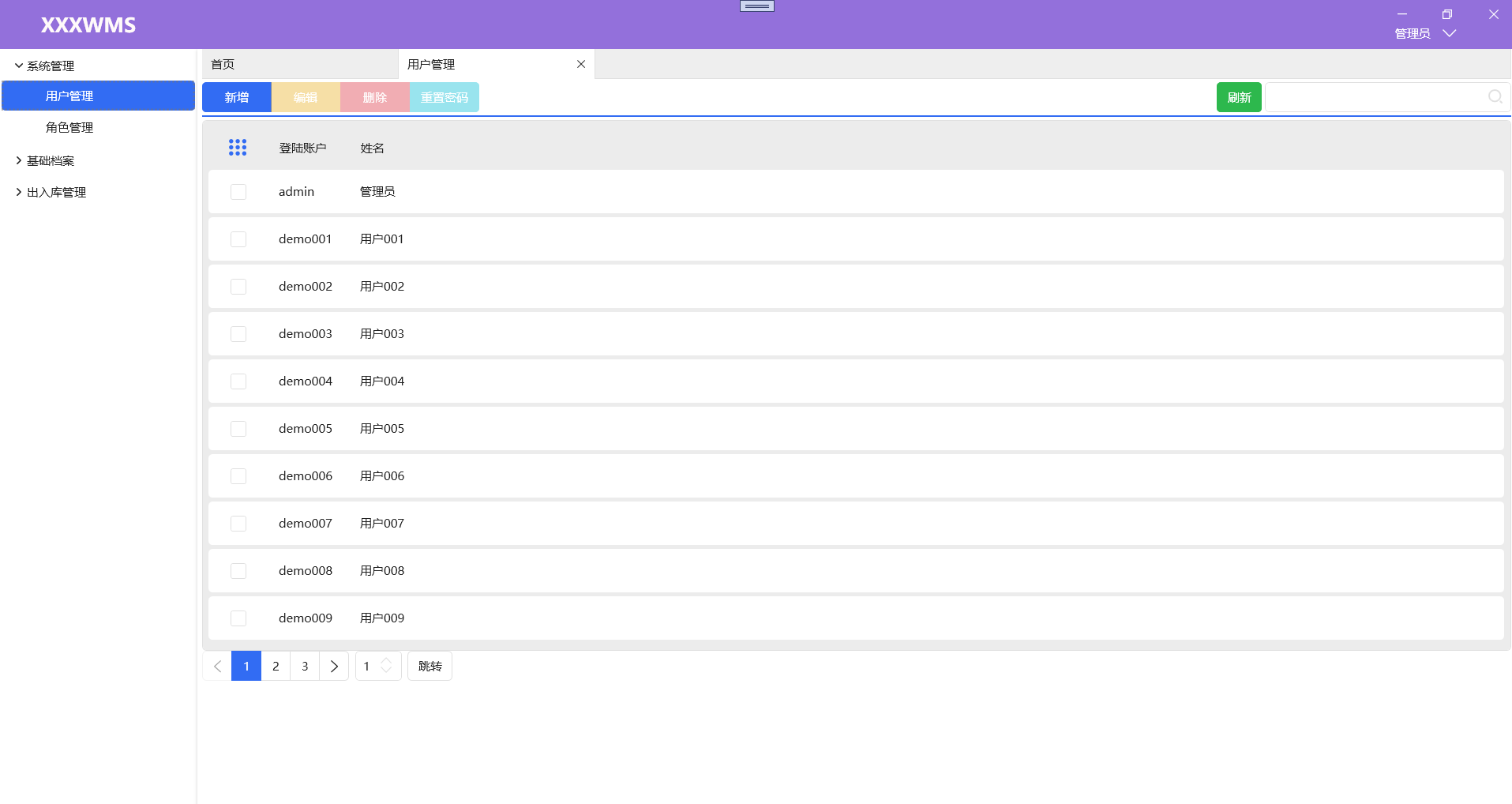Tick the checkbox for demo006
1512x804 pixels.
pyautogui.click(x=238, y=476)
